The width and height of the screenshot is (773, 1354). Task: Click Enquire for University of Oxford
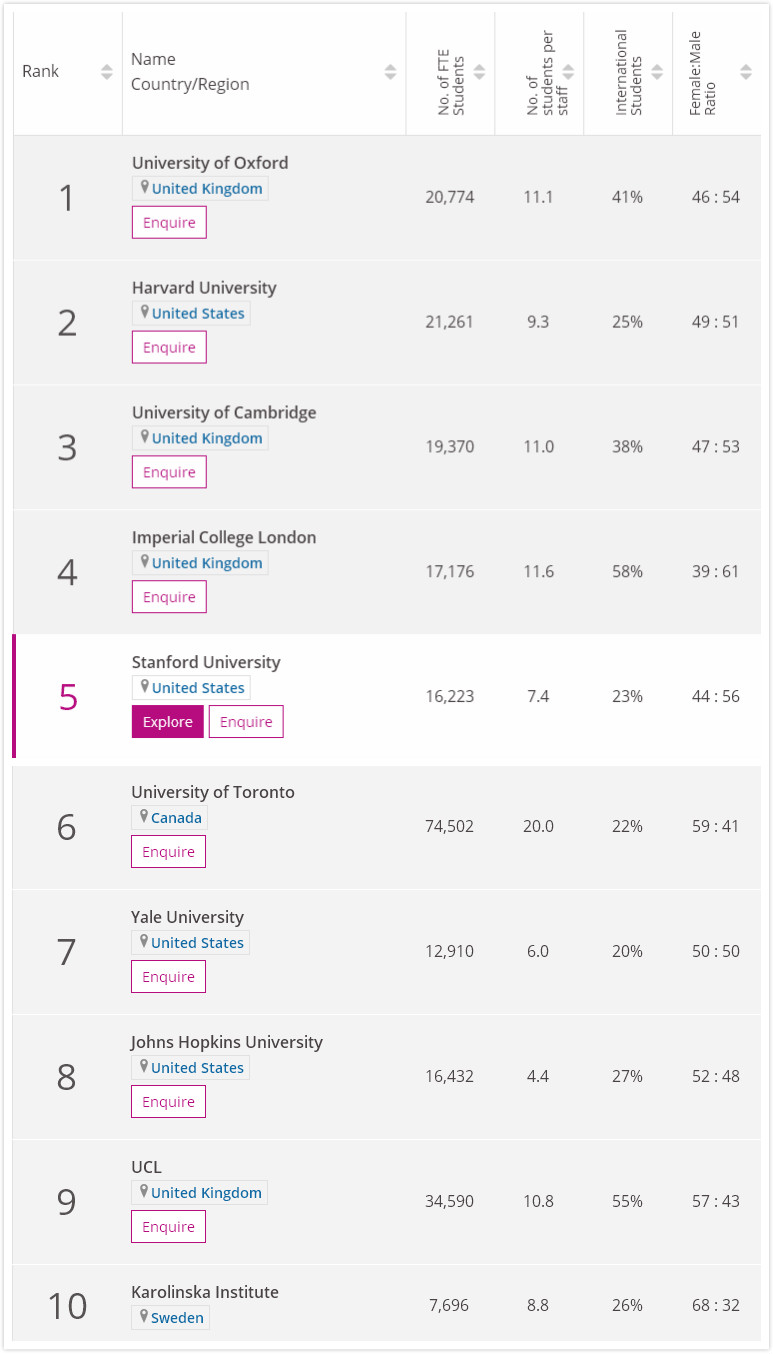169,223
